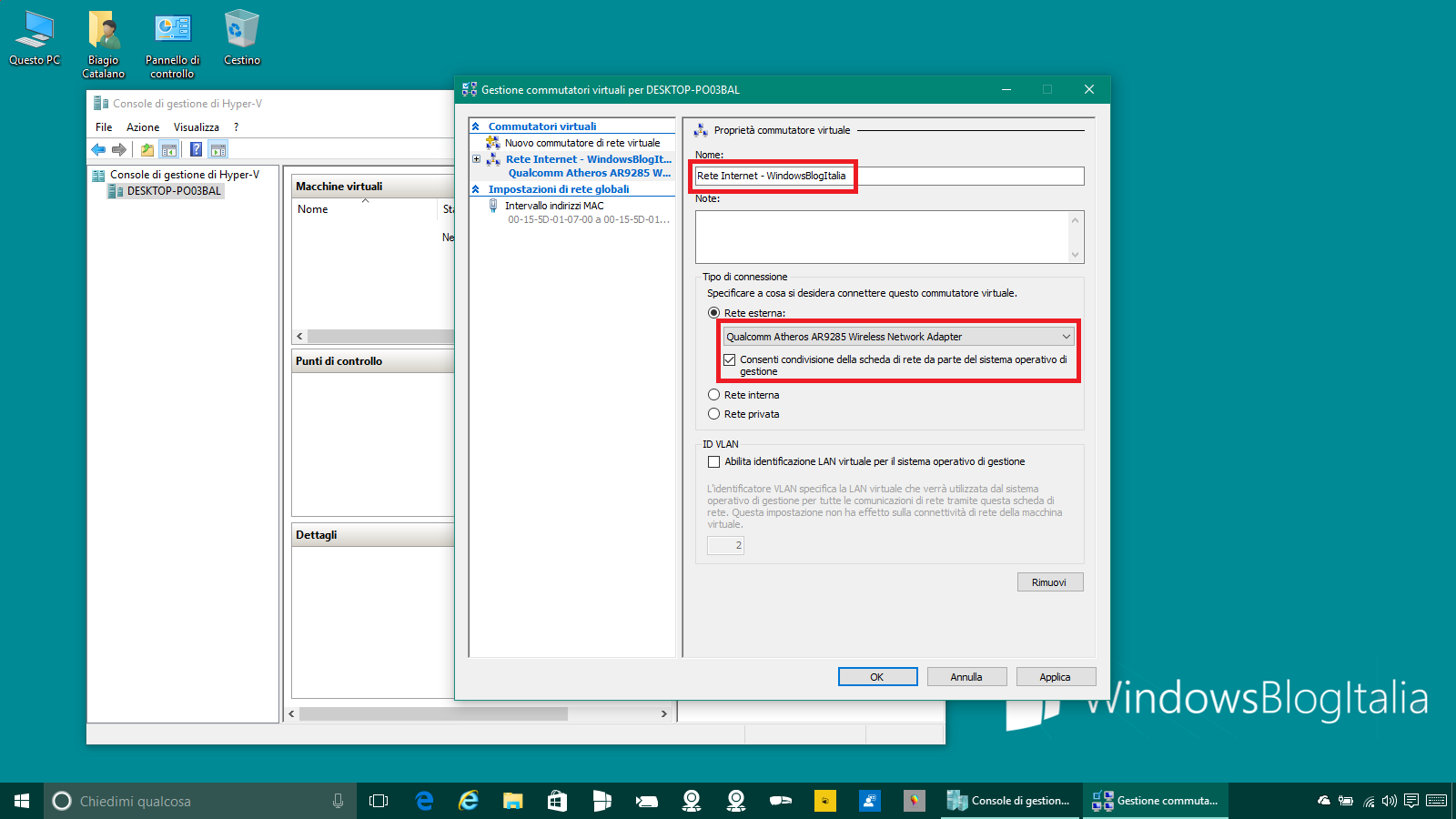The image size is (1456, 819).
Task: Open the Visualizza menu in Hyper-V console
Action: [x=197, y=127]
